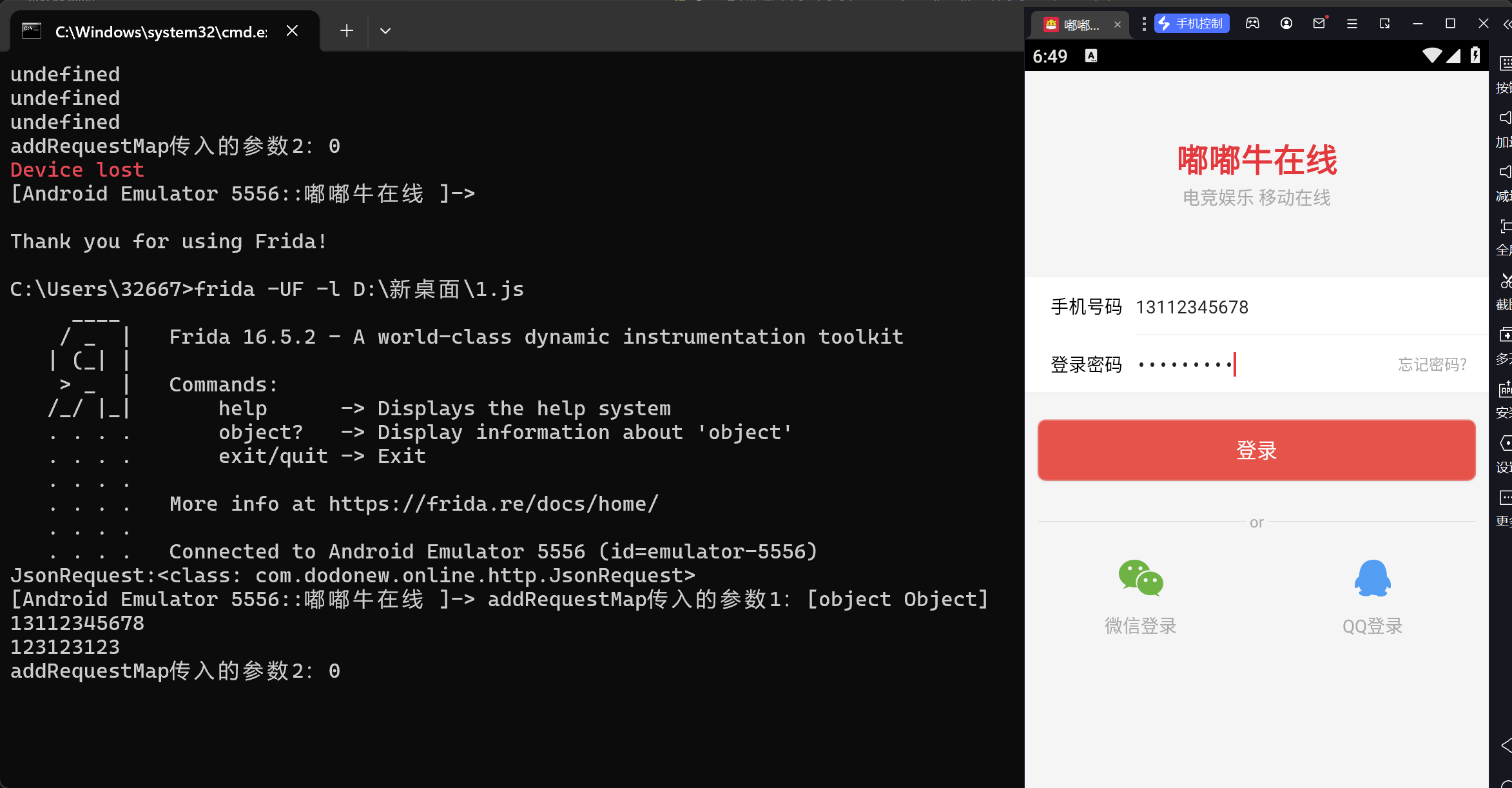Click the "Thank you for using Frida!" line
The image size is (1512, 788).
tap(170, 242)
